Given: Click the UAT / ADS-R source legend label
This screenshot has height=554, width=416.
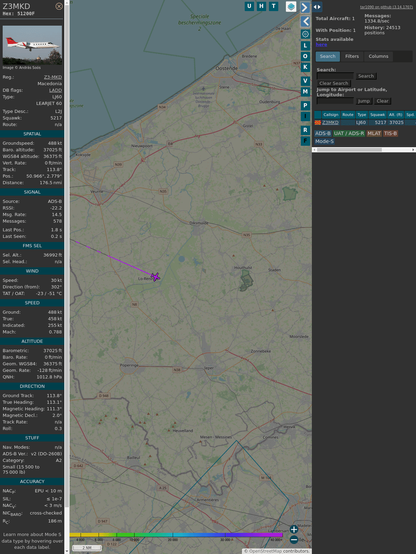Looking at the screenshot, I should [x=349, y=133].
